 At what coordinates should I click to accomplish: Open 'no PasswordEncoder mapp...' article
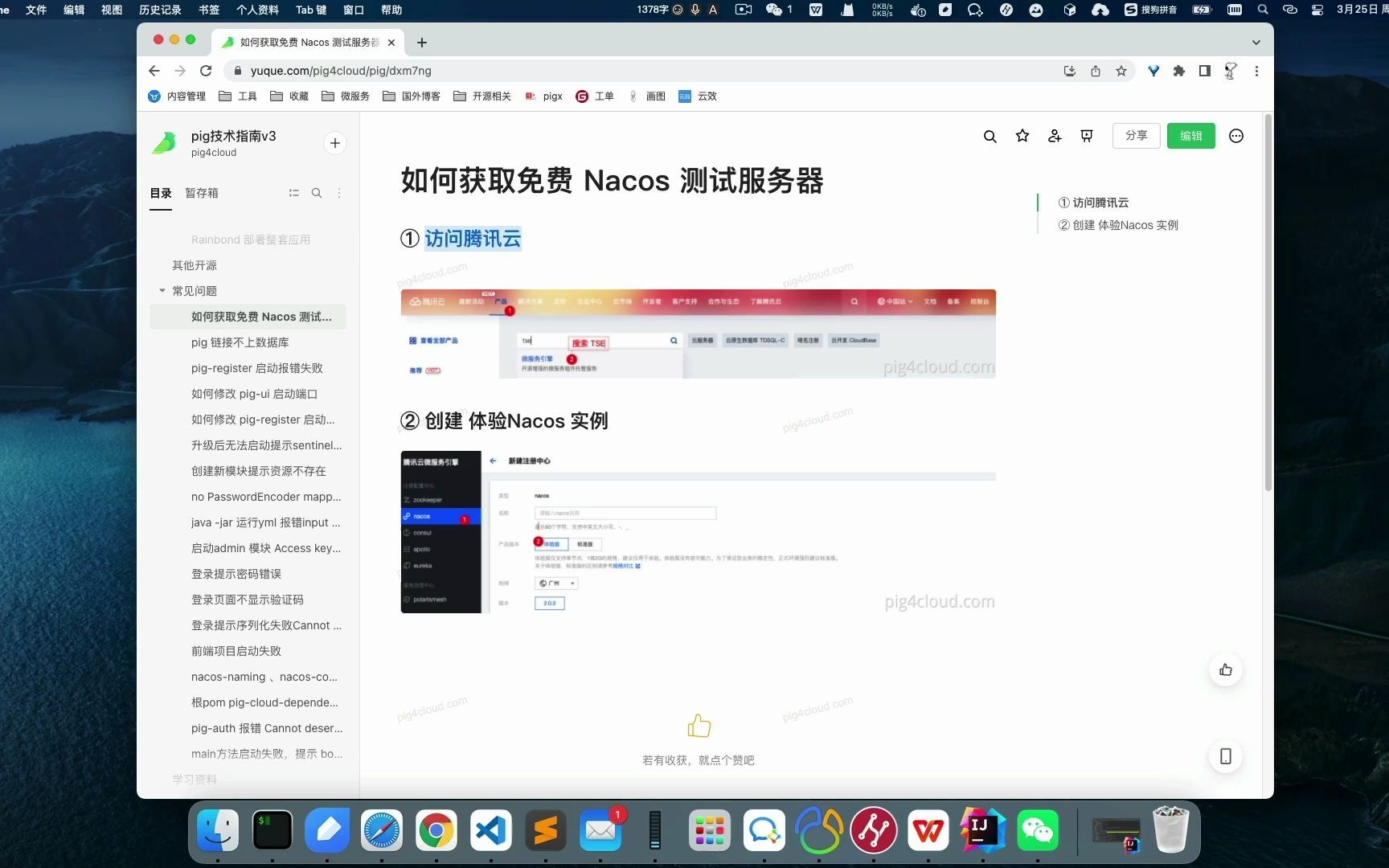pyautogui.click(x=265, y=497)
